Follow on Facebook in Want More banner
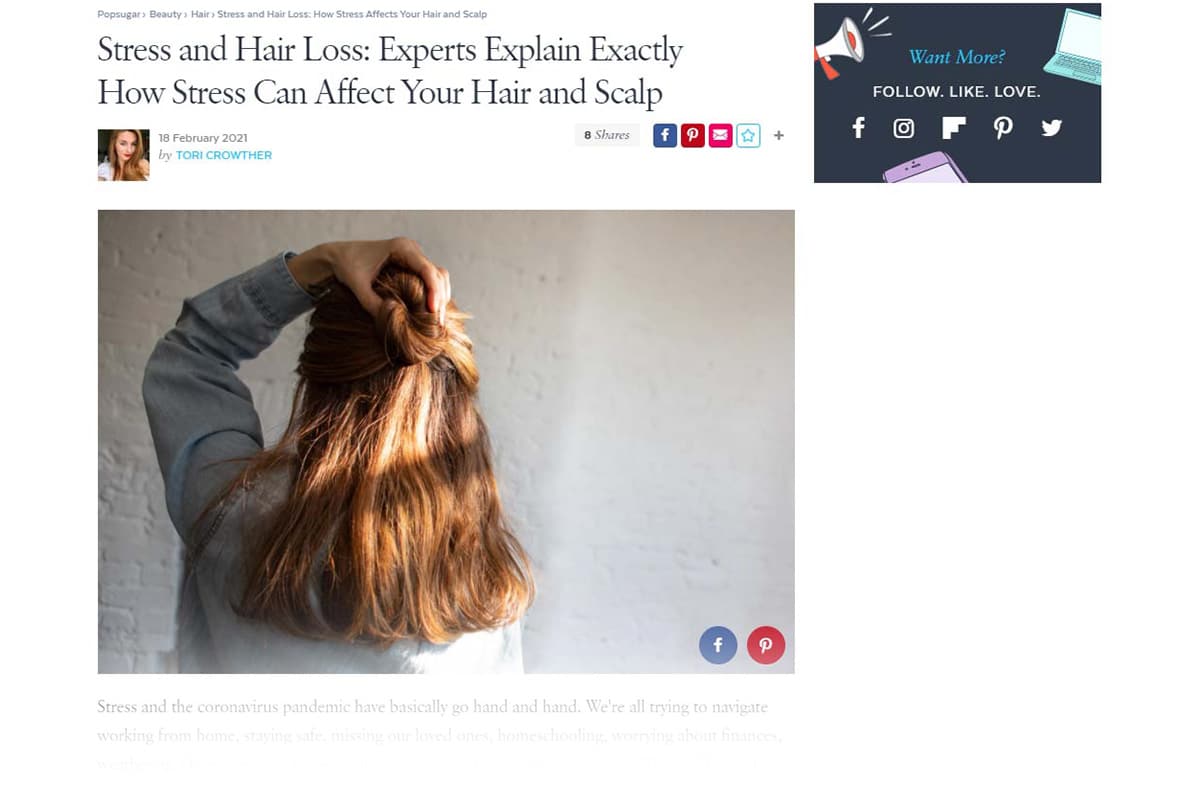Viewport: 1200px width, 800px height. 858,128
